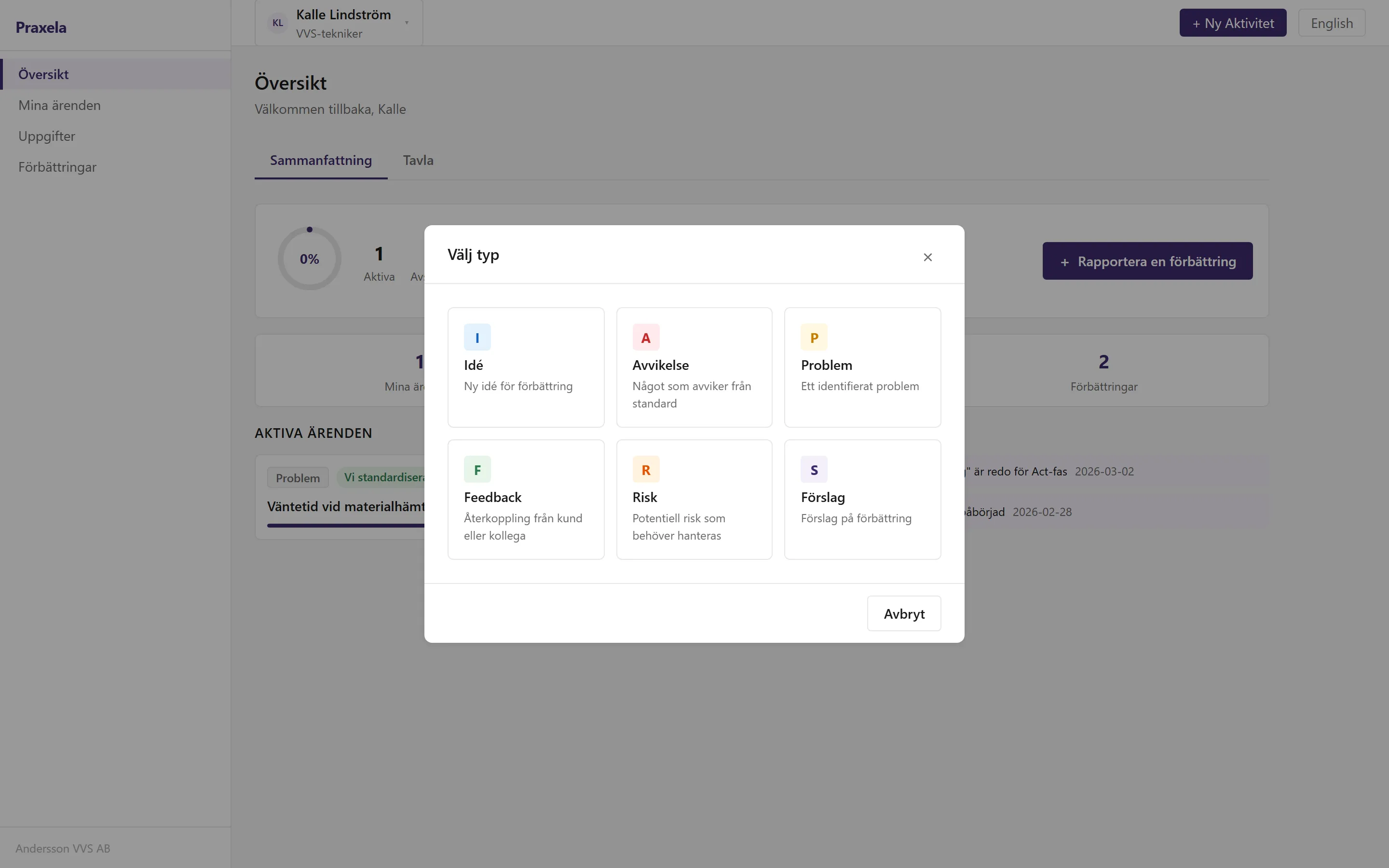The image size is (1389, 868).
Task: Switch language with the English button
Action: click(x=1332, y=23)
